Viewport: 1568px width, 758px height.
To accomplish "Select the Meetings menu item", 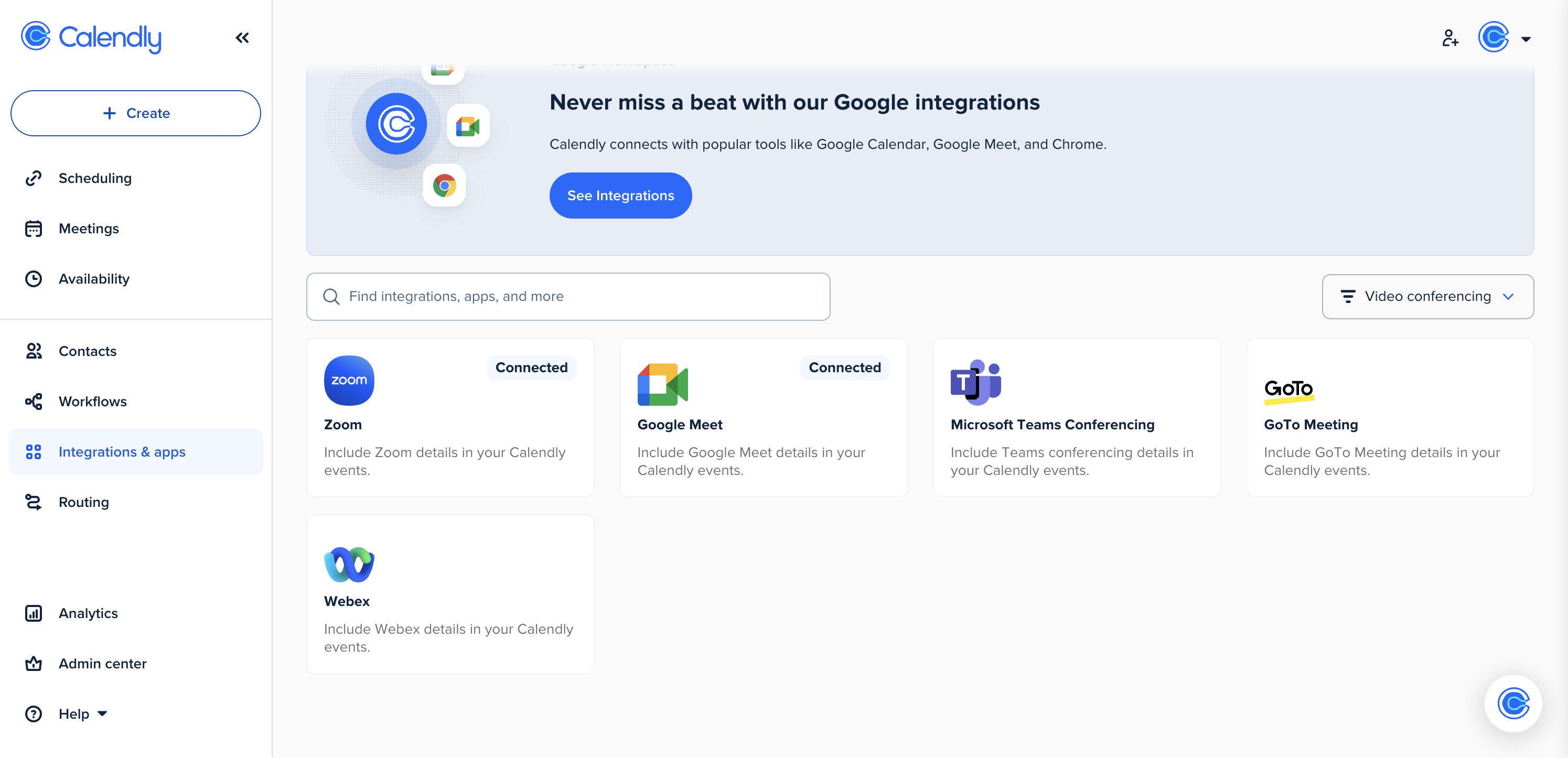I will [x=88, y=228].
